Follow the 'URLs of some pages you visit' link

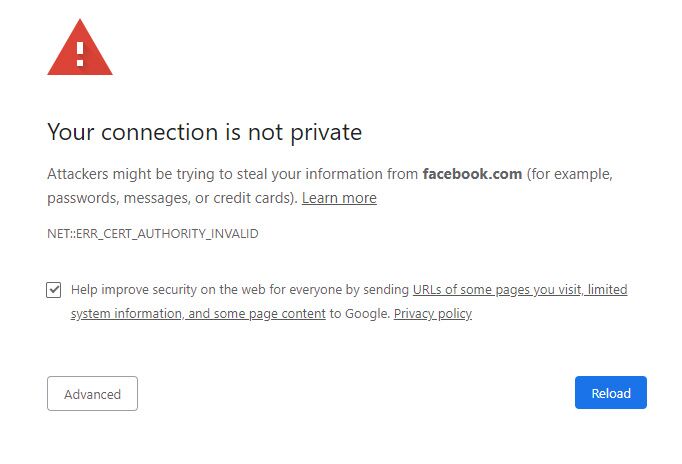497,290
